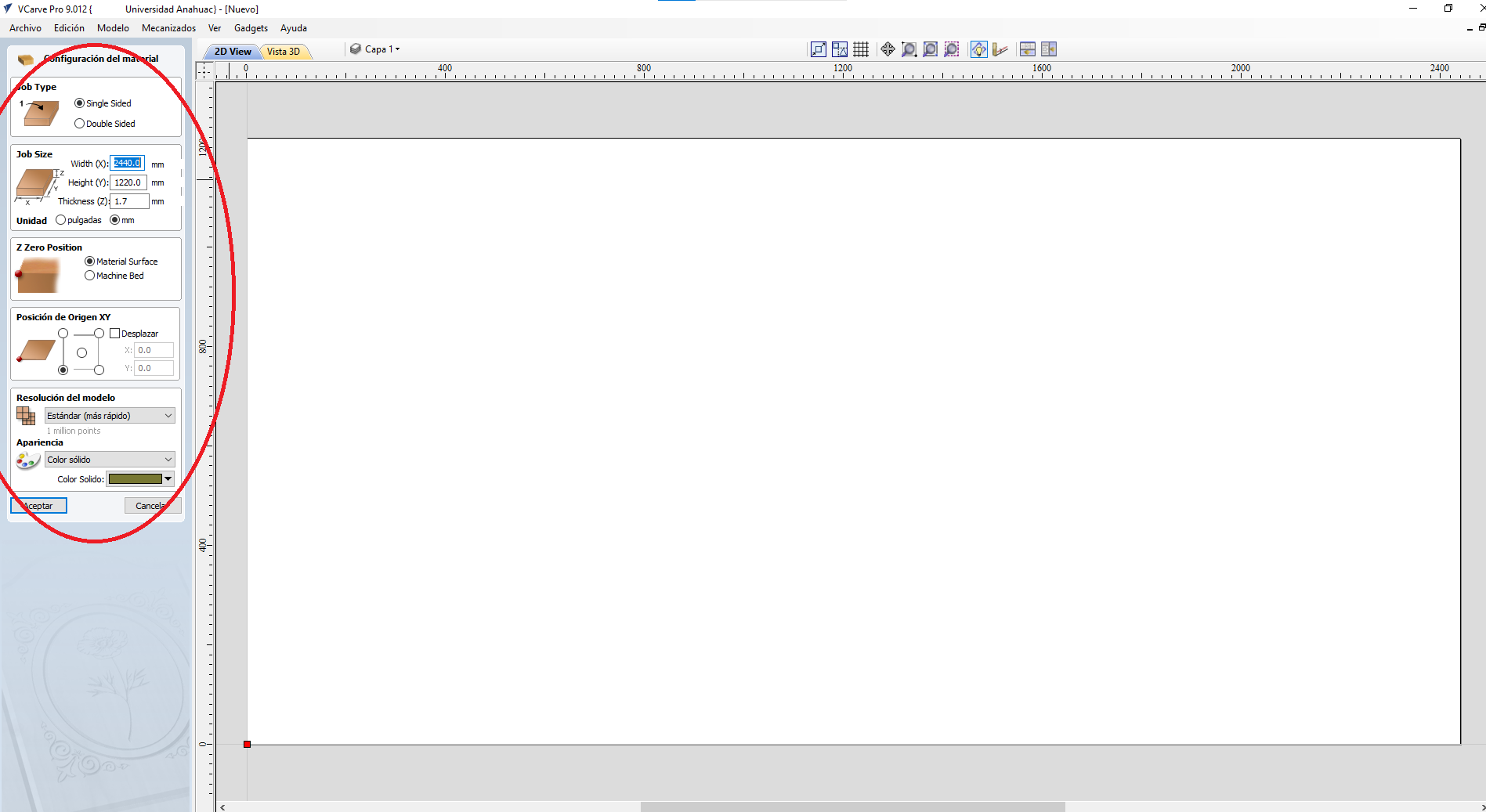Zoom to fit material extents
The image size is (1486, 812).
click(930, 49)
